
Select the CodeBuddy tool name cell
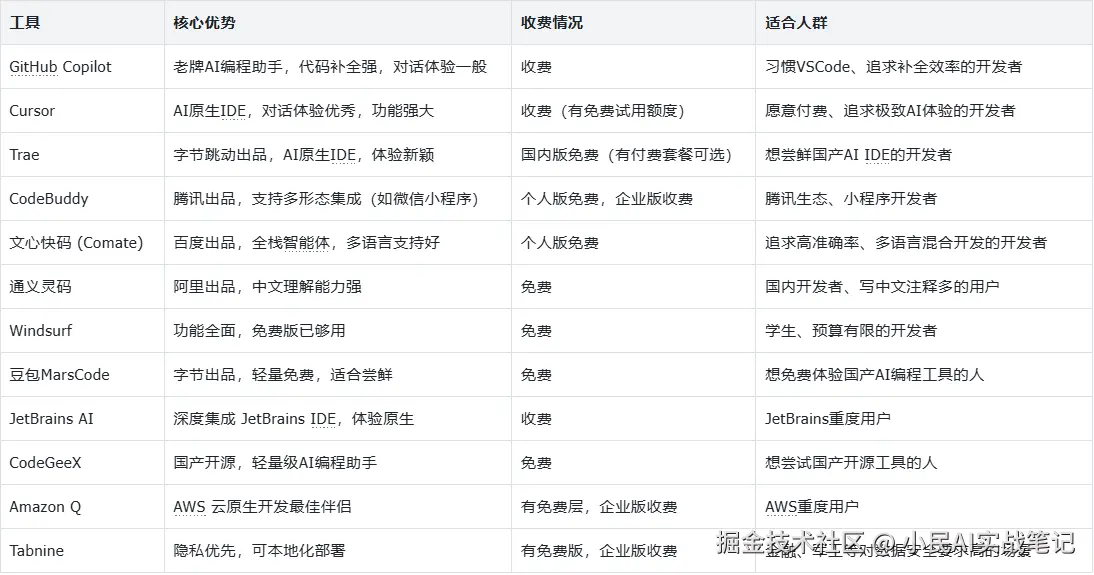[82, 199]
